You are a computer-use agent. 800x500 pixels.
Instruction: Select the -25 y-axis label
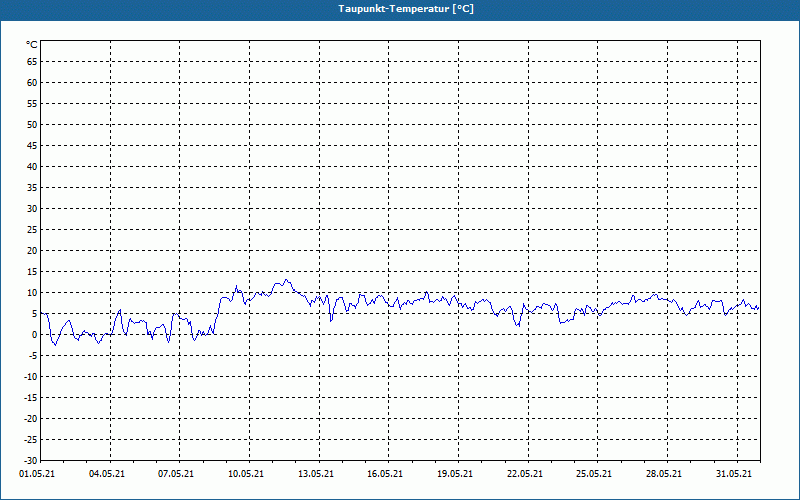(x=31, y=440)
